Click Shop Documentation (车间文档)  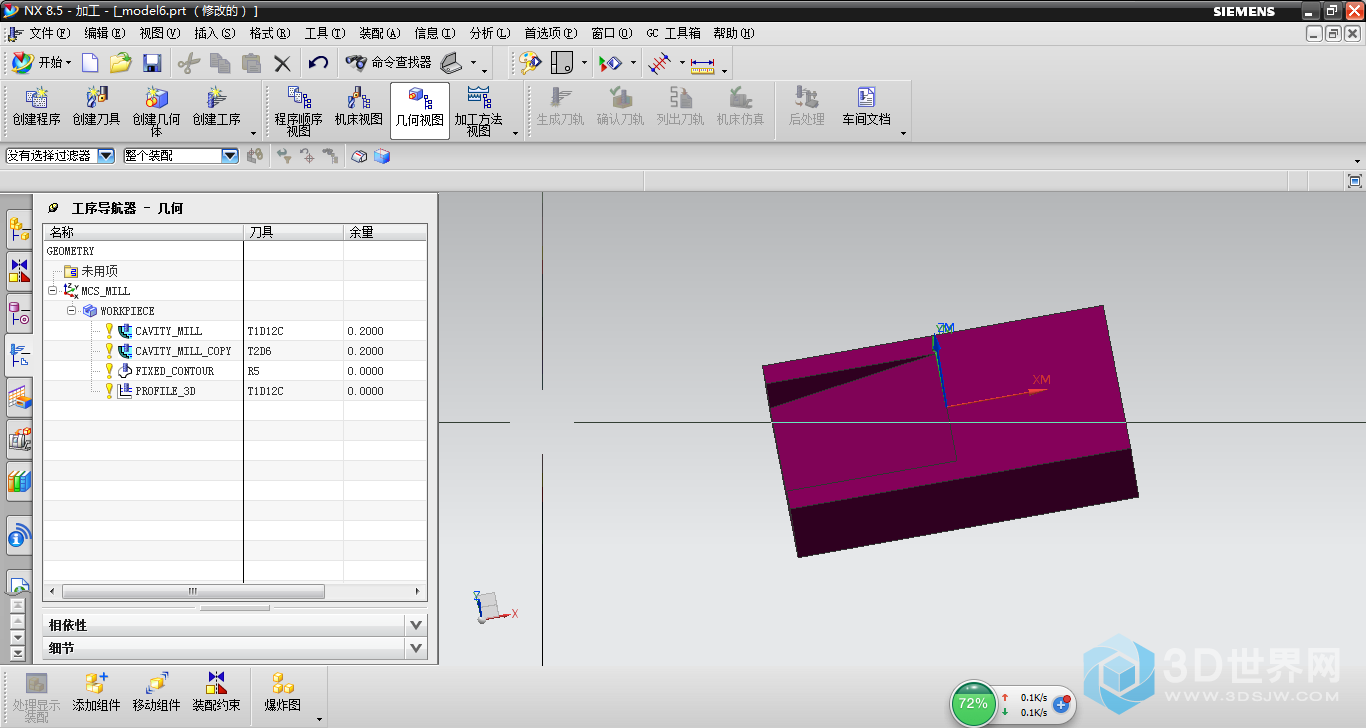click(866, 107)
